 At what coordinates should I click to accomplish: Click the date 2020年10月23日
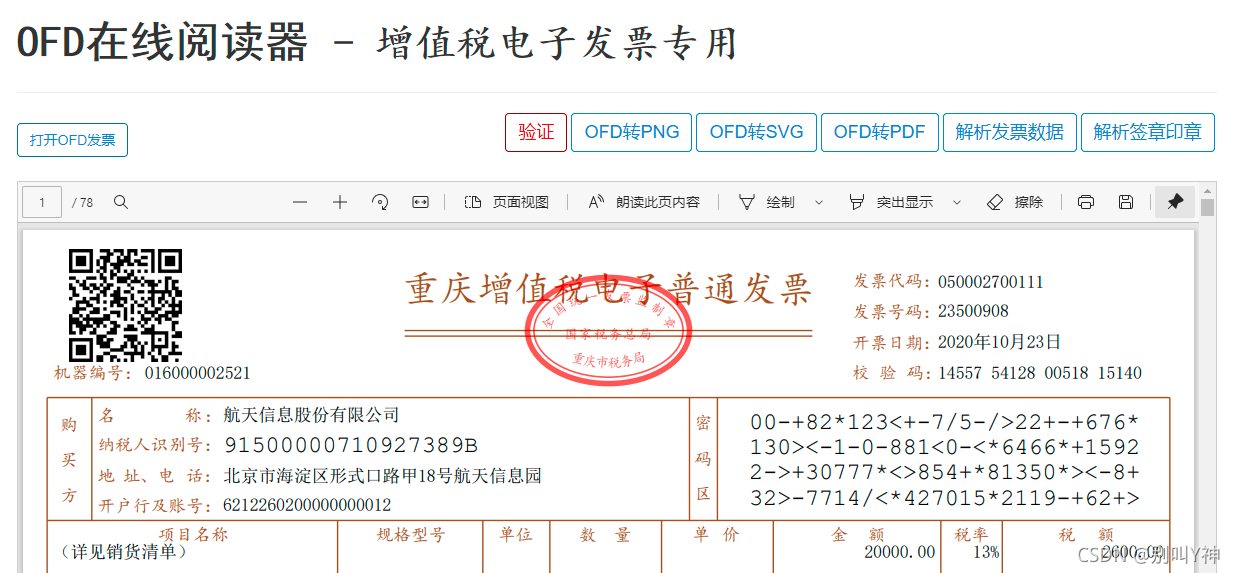999,342
